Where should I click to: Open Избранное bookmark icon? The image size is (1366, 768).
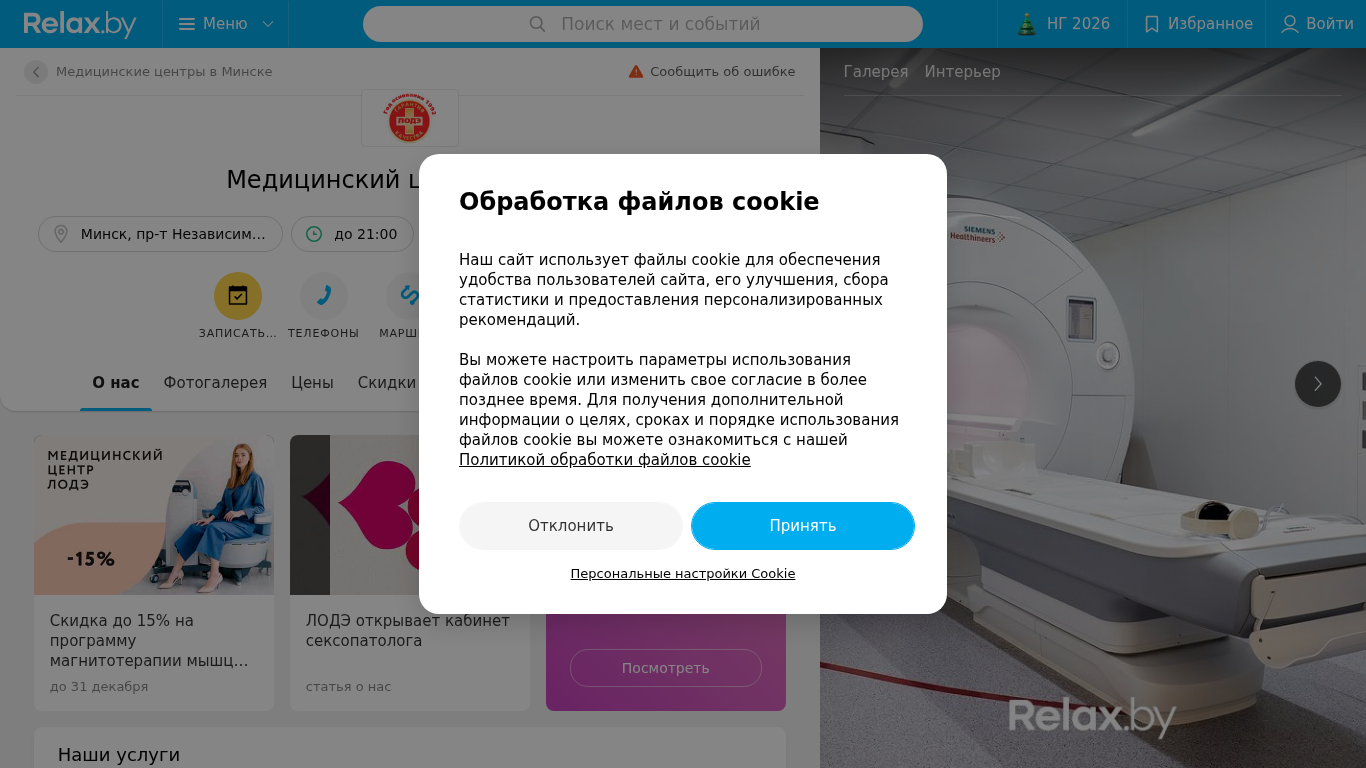point(1151,24)
